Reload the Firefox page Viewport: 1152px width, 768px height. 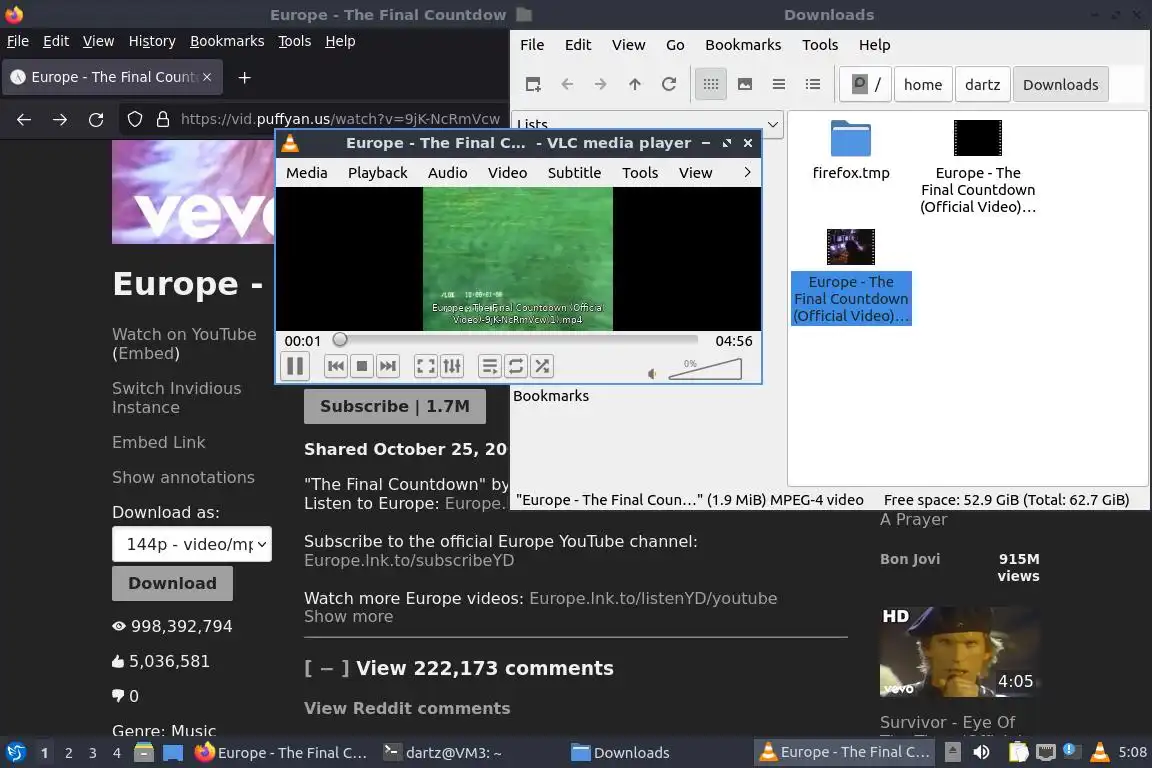point(96,119)
